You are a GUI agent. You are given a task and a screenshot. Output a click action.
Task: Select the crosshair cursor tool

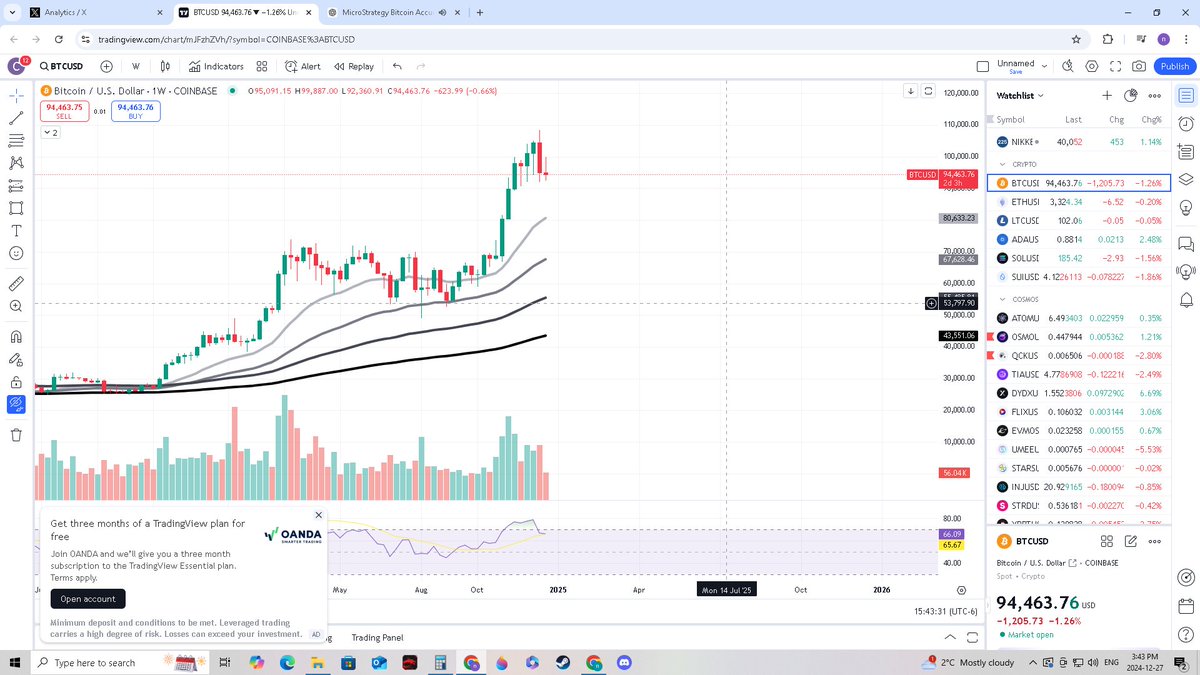(x=16, y=95)
